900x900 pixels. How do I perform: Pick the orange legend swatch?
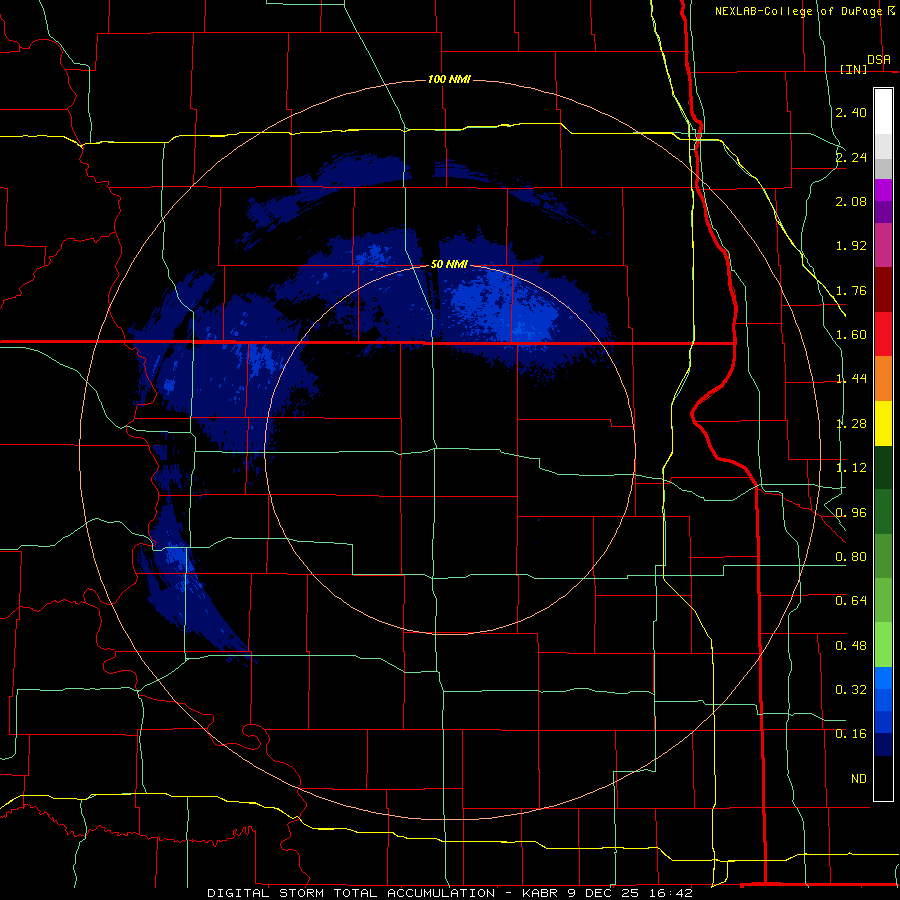883,379
